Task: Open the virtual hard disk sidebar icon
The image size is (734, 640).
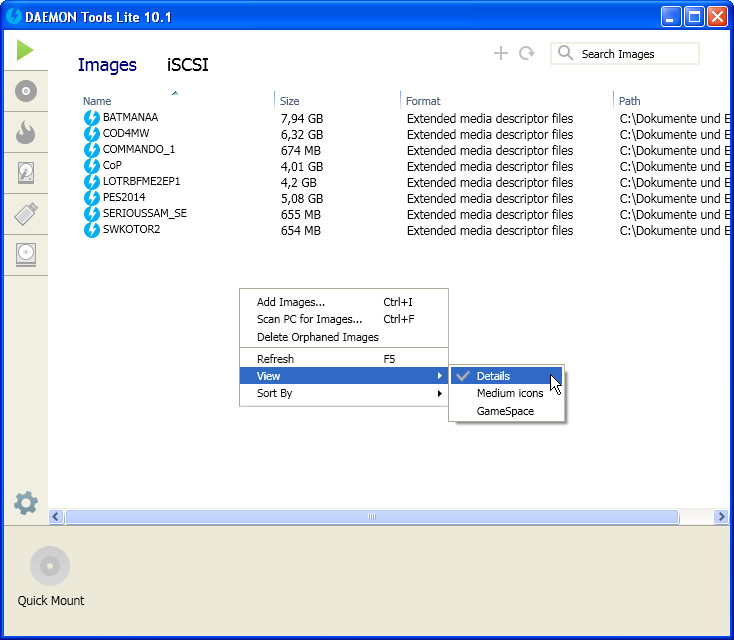Action: 26,173
